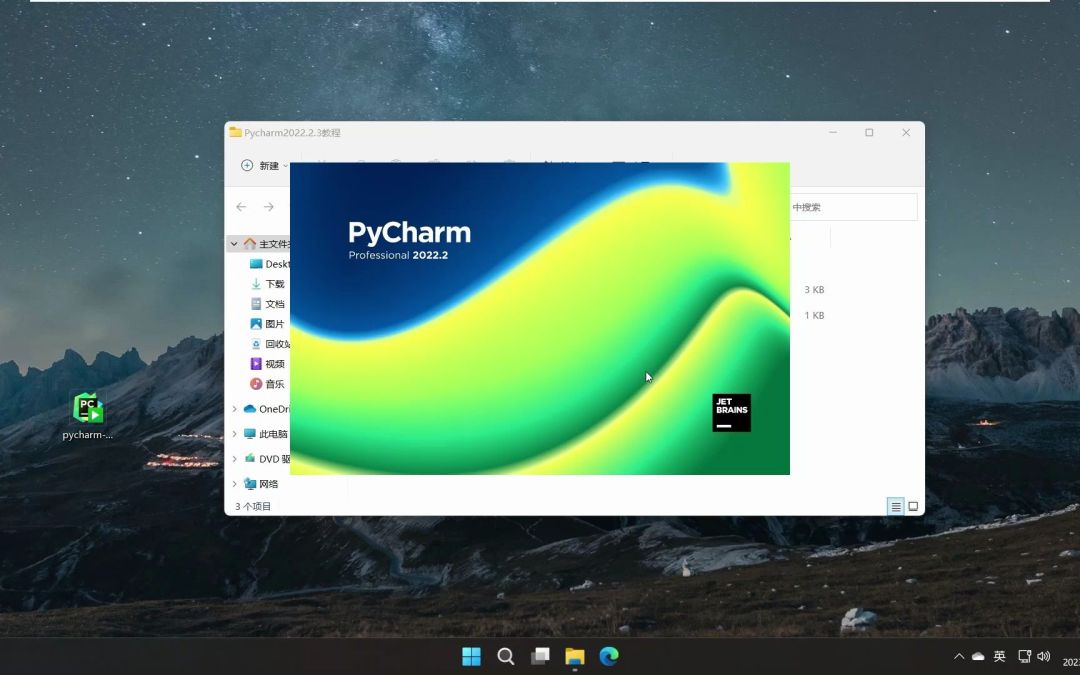Open the Videos folder in the sidebar

click(270, 363)
